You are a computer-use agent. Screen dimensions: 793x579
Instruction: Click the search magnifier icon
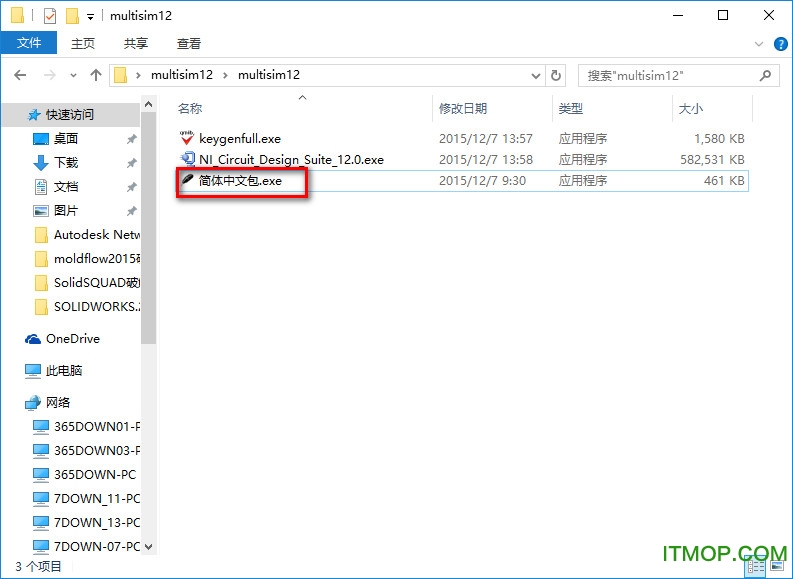pos(766,76)
